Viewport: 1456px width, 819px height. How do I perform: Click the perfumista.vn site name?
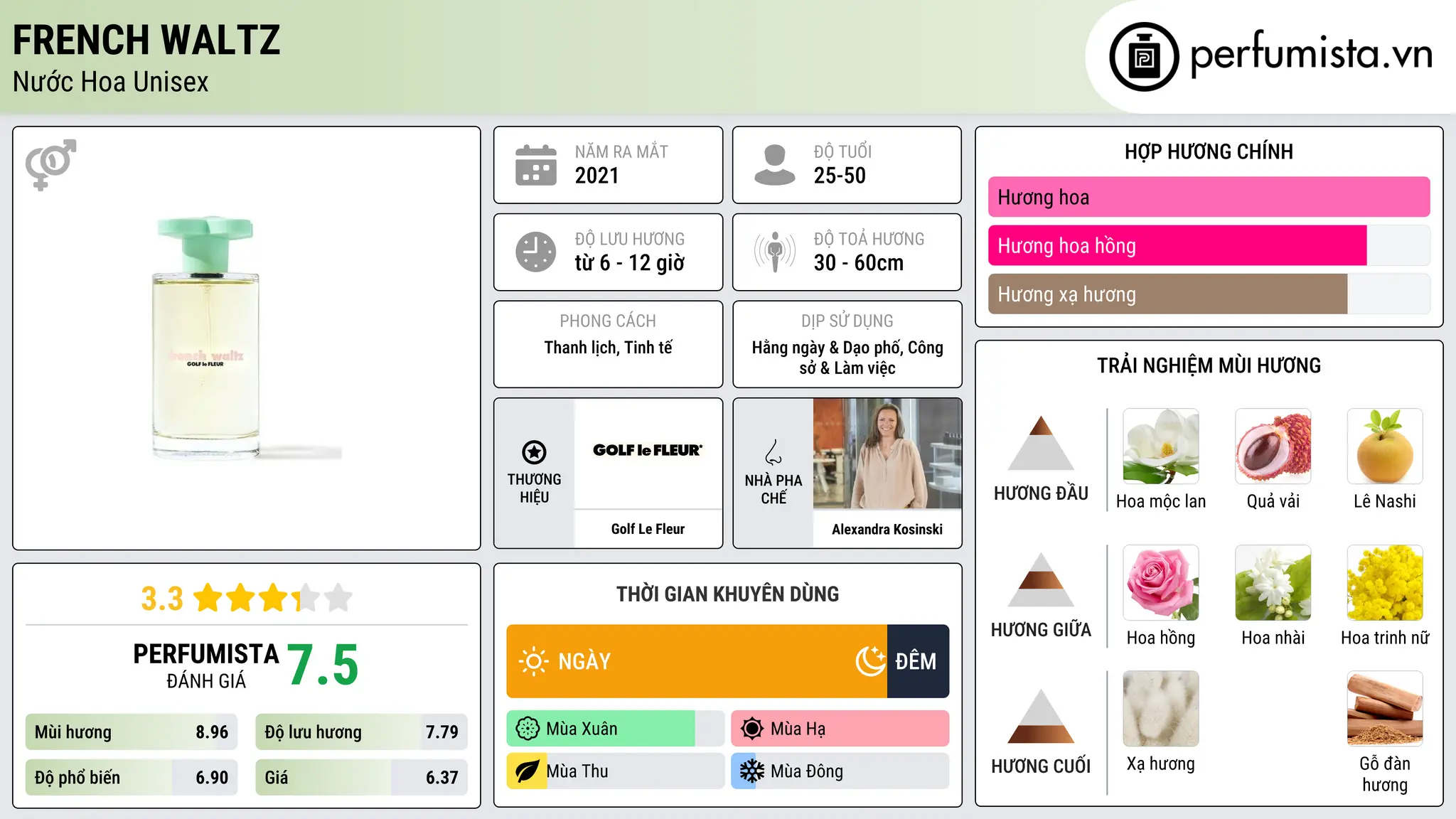click(x=1312, y=54)
